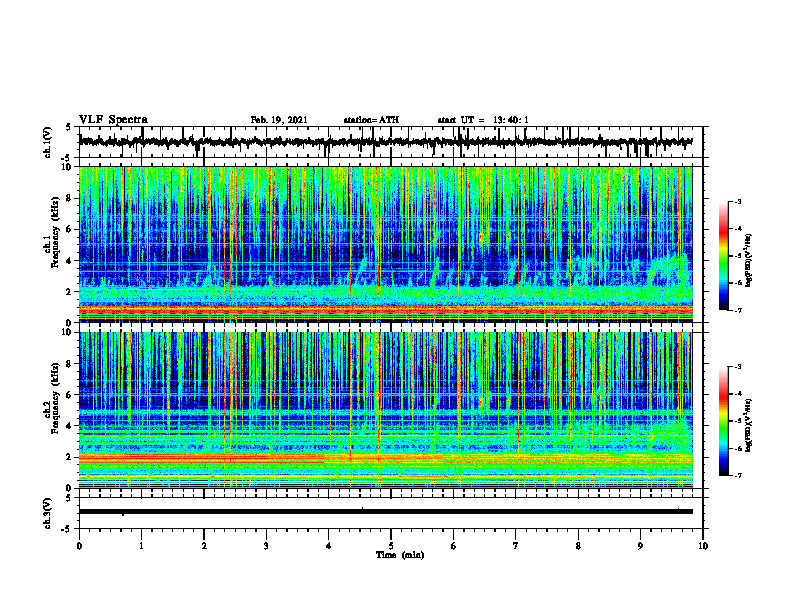The height and width of the screenshot is (612, 792).
Task: Click the "10" kHz tick on ch.2 frequency axis
Action: click(68, 332)
